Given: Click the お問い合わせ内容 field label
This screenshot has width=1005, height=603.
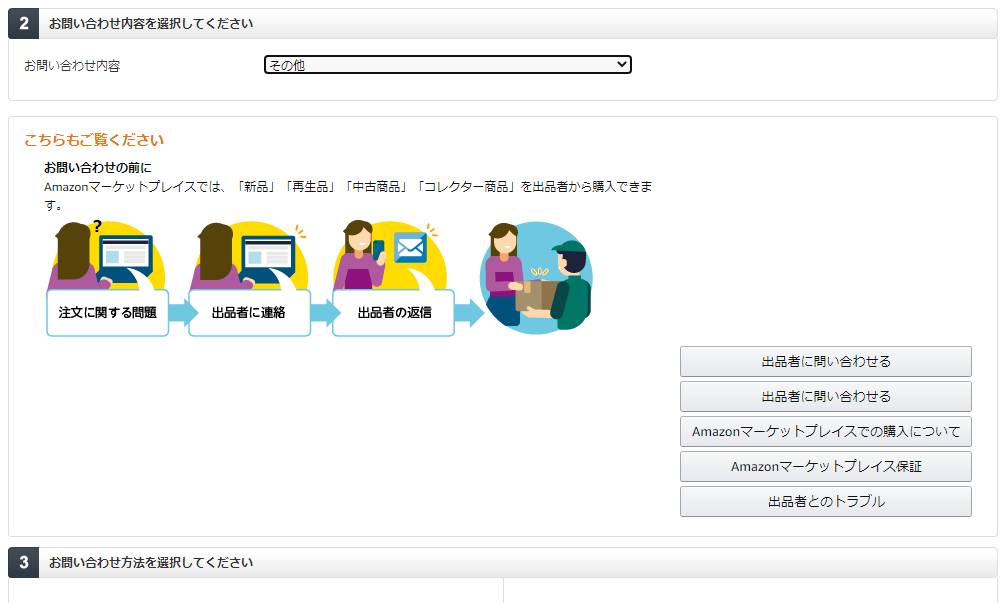Looking at the screenshot, I should point(72,66).
